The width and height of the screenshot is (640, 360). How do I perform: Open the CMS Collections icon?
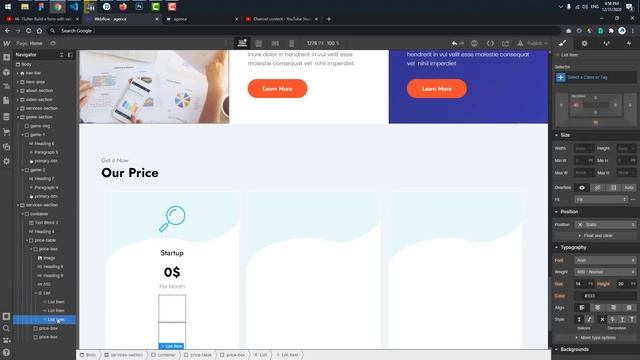click(7, 117)
